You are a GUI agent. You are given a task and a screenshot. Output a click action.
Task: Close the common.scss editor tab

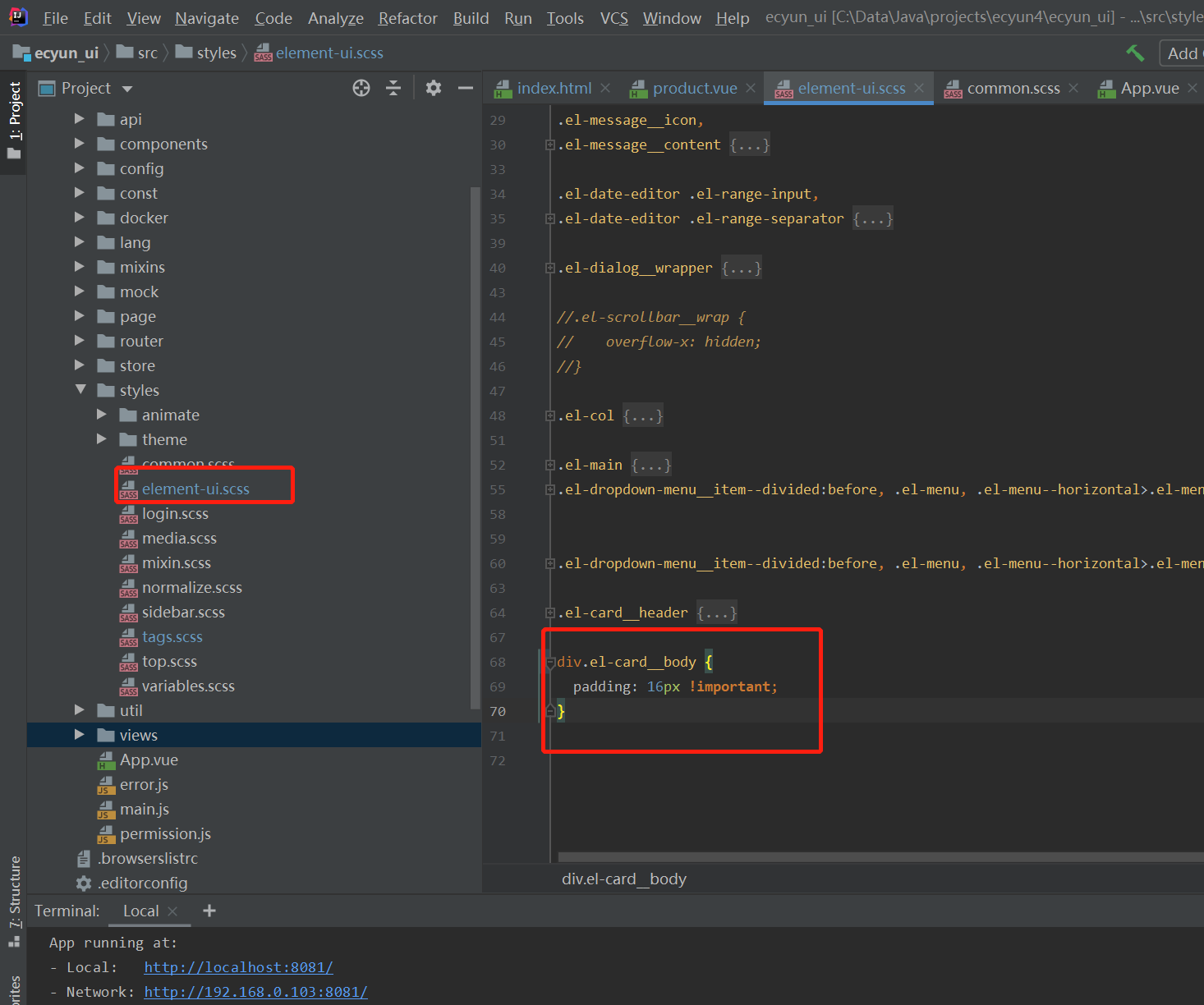pos(1073,88)
